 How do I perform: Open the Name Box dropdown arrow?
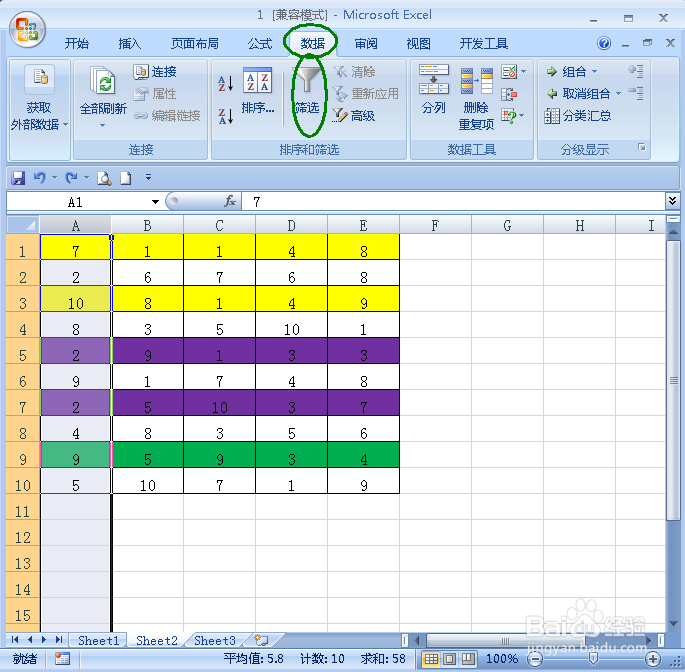[x=155, y=202]
